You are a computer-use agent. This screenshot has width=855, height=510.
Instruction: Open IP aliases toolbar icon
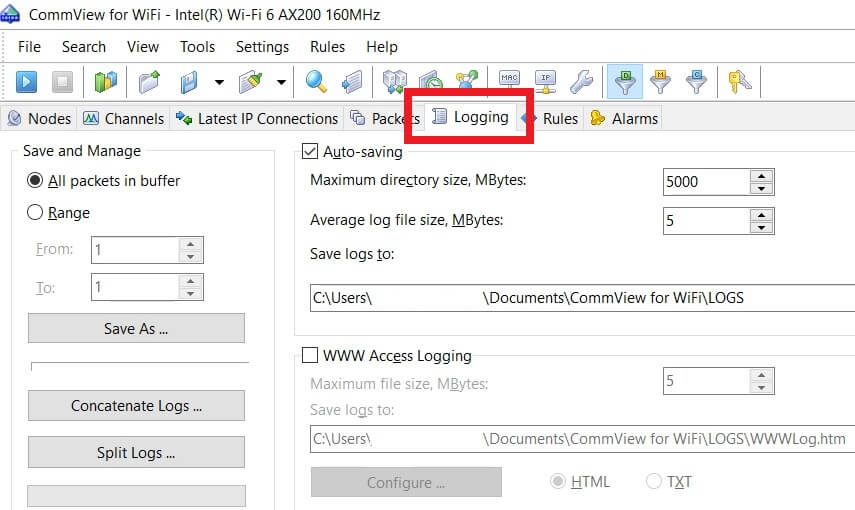545,82
